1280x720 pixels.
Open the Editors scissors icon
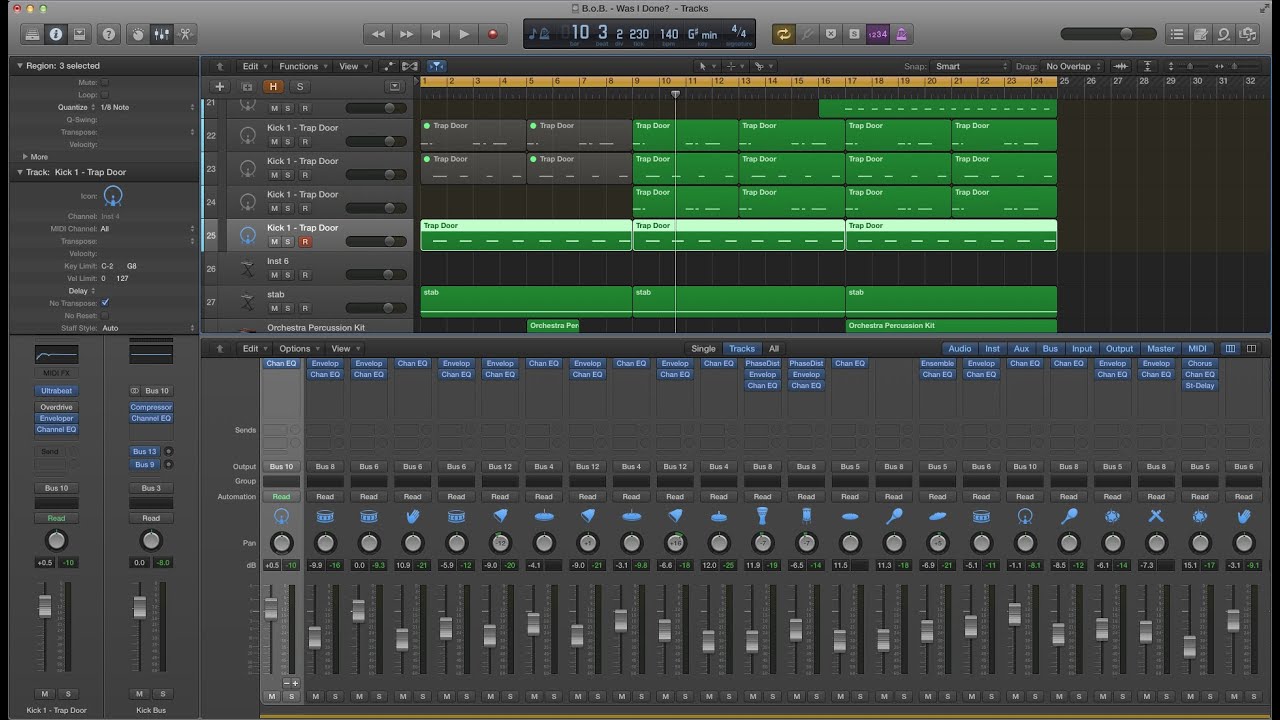tap(185, 34)
